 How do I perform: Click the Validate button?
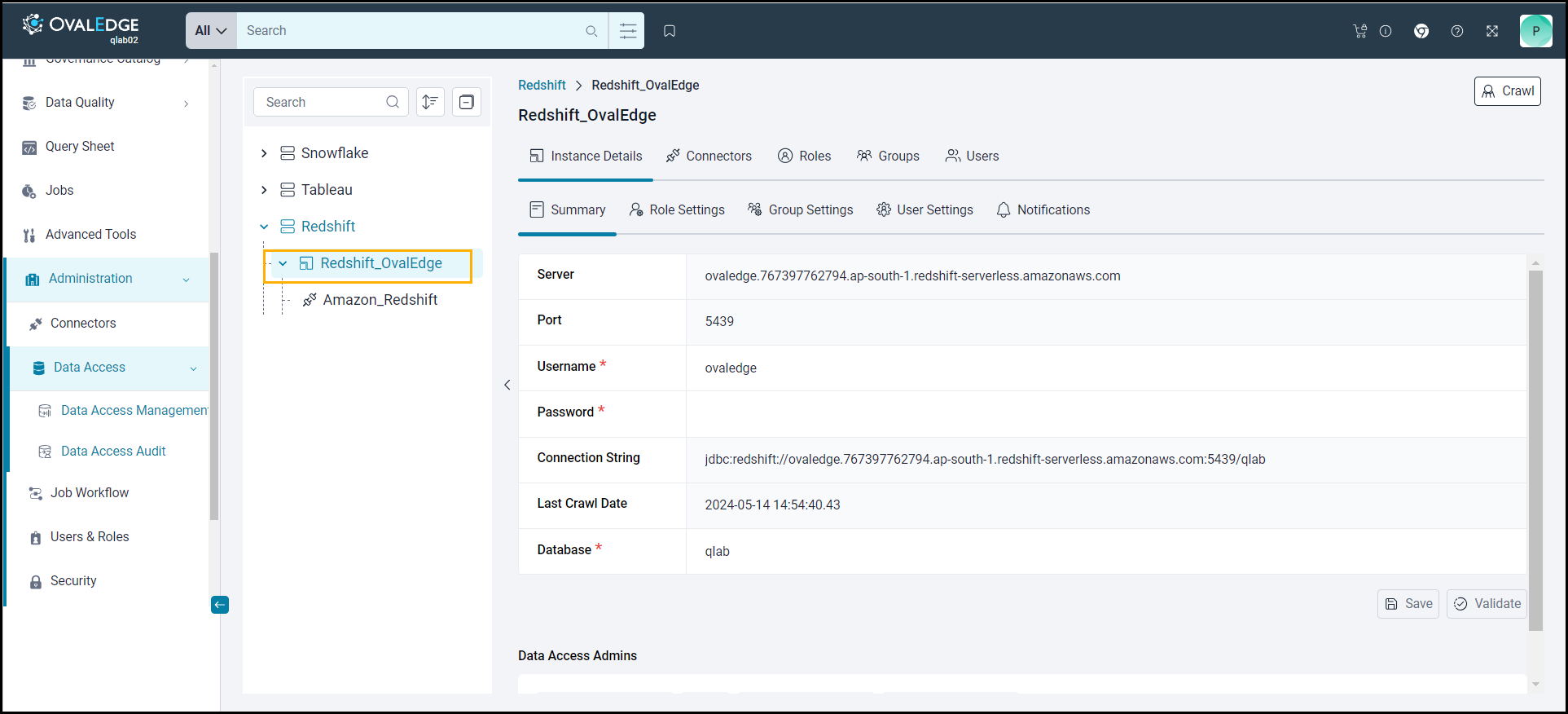[1487, 604]
